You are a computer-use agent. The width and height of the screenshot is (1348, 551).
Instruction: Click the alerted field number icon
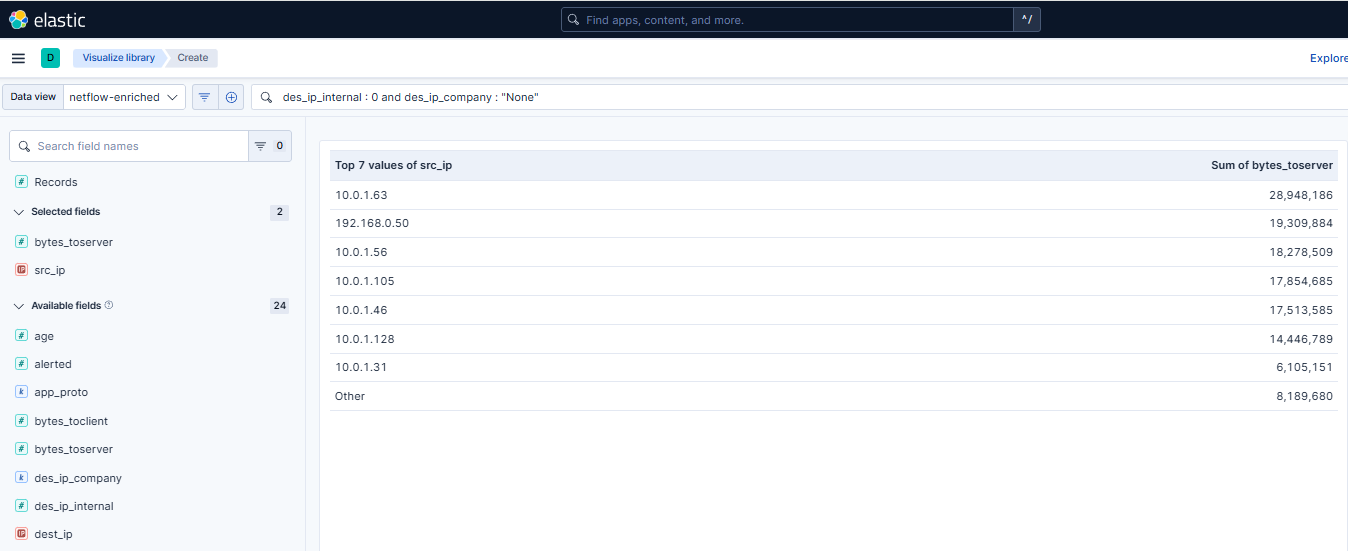(x=21, y=364)
